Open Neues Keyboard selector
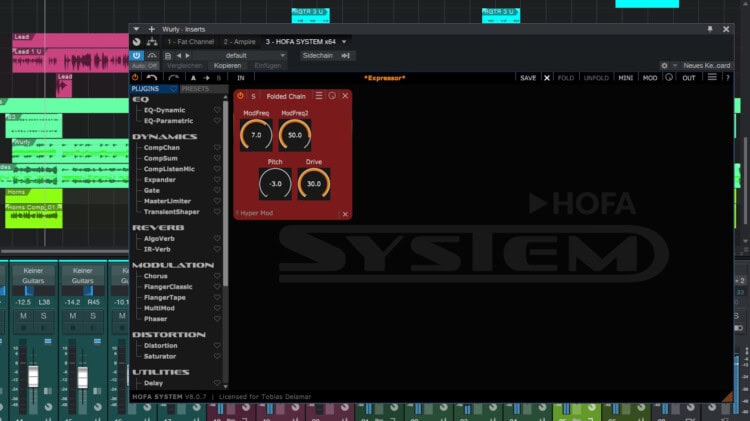Image resolution: width=750 pixels, height=421 pixels. tap(706, 66)
